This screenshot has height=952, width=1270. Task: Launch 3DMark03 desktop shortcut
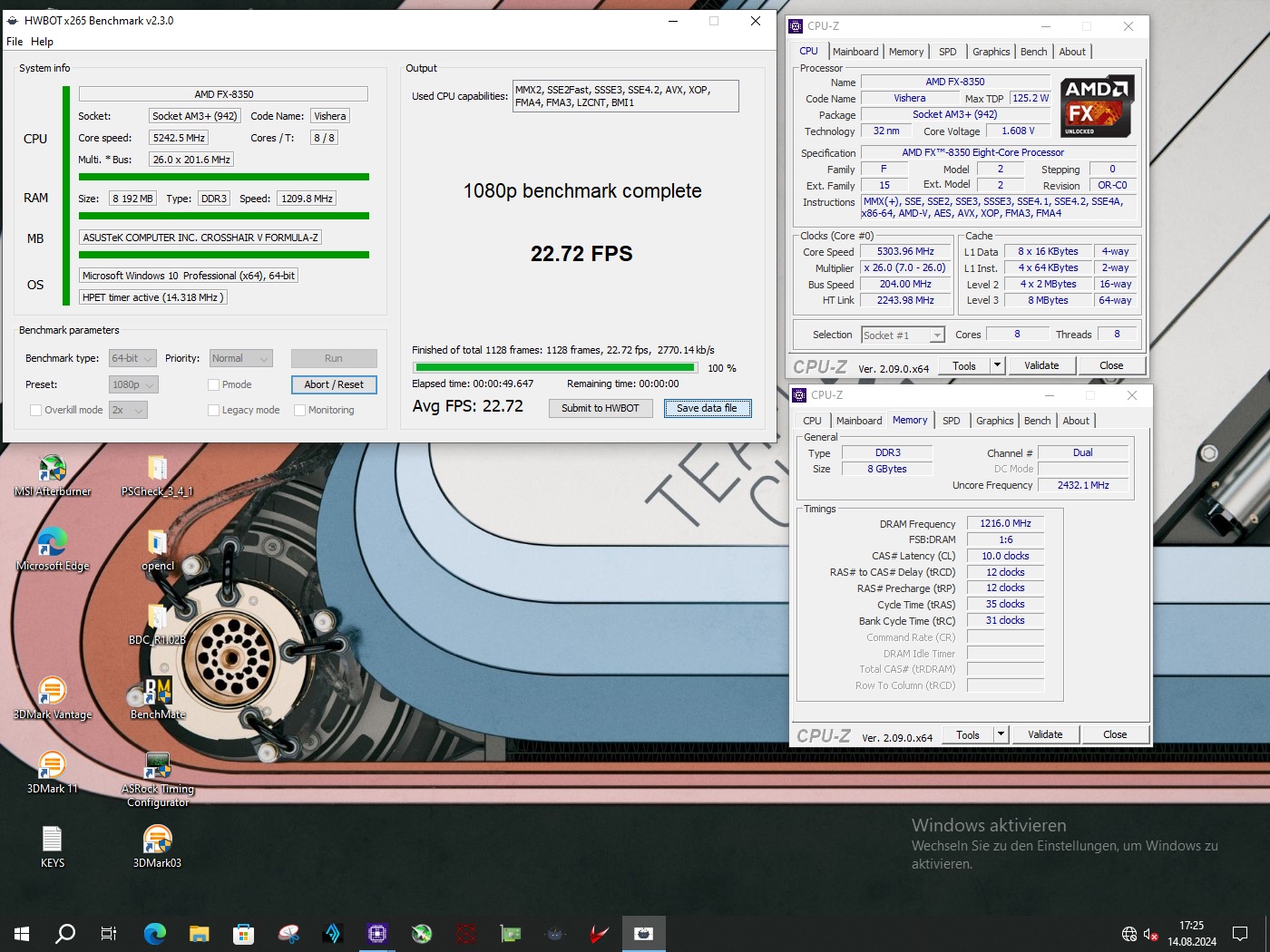(157, 847)
